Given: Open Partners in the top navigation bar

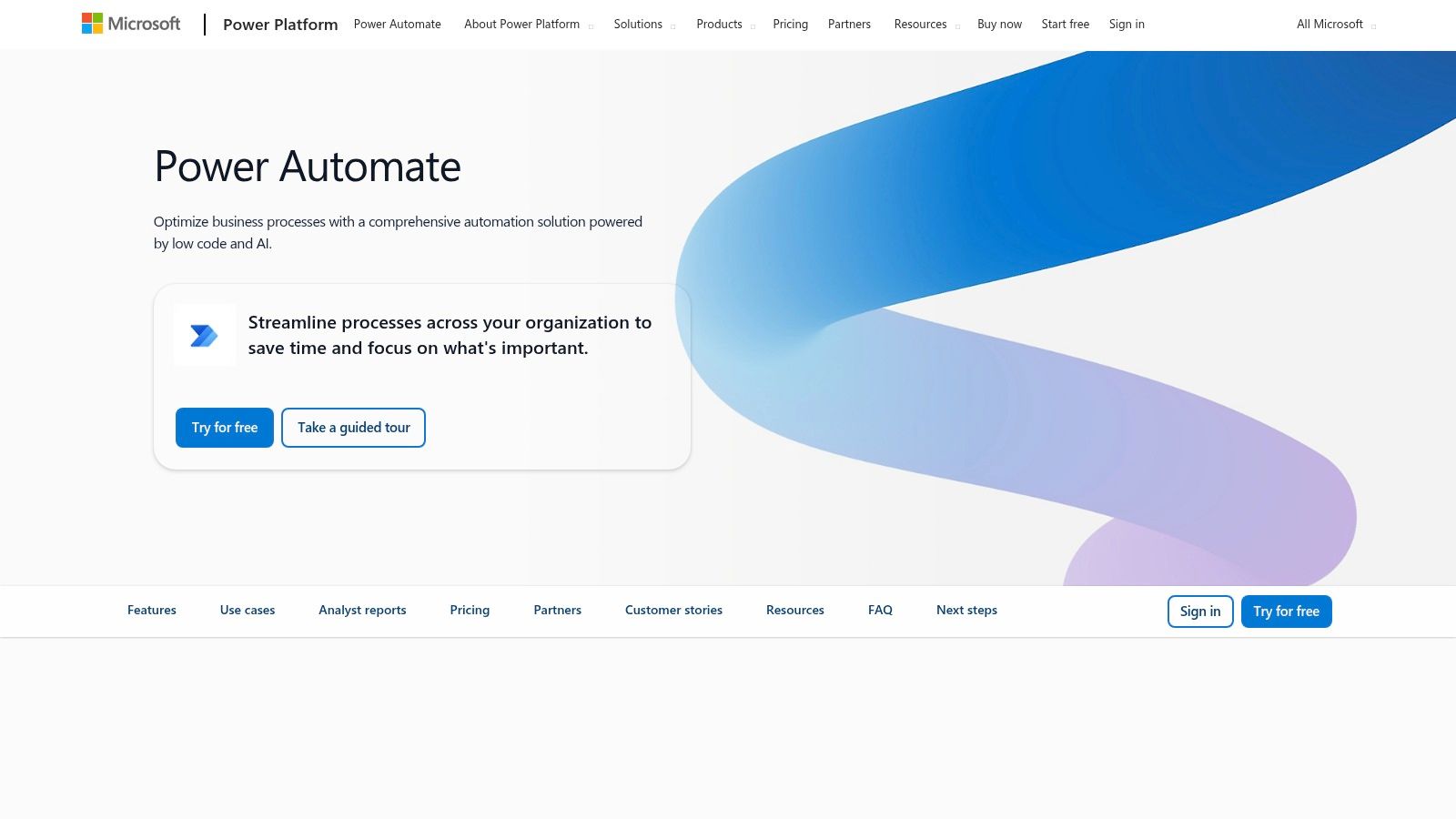Looking at the screenshot, I should click(x=849, y=25).
